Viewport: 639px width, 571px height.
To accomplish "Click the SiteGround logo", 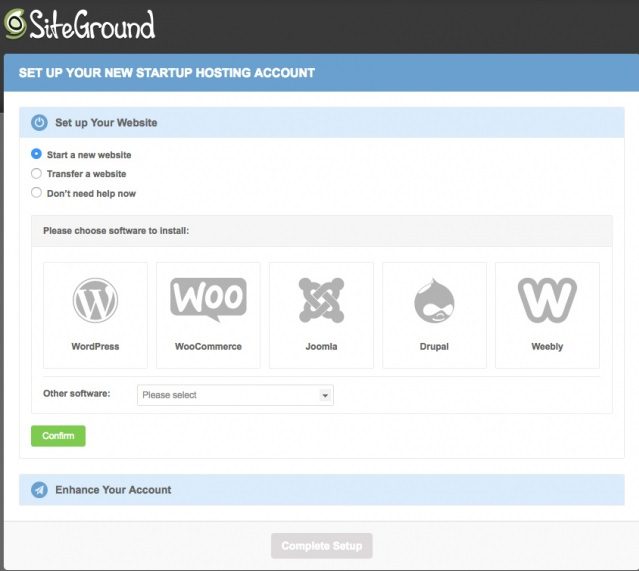I will [80, 25].
